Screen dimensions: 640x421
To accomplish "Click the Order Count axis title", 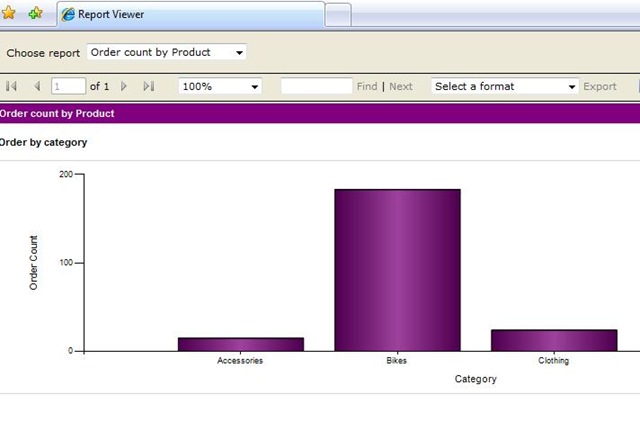I will 33,263.
